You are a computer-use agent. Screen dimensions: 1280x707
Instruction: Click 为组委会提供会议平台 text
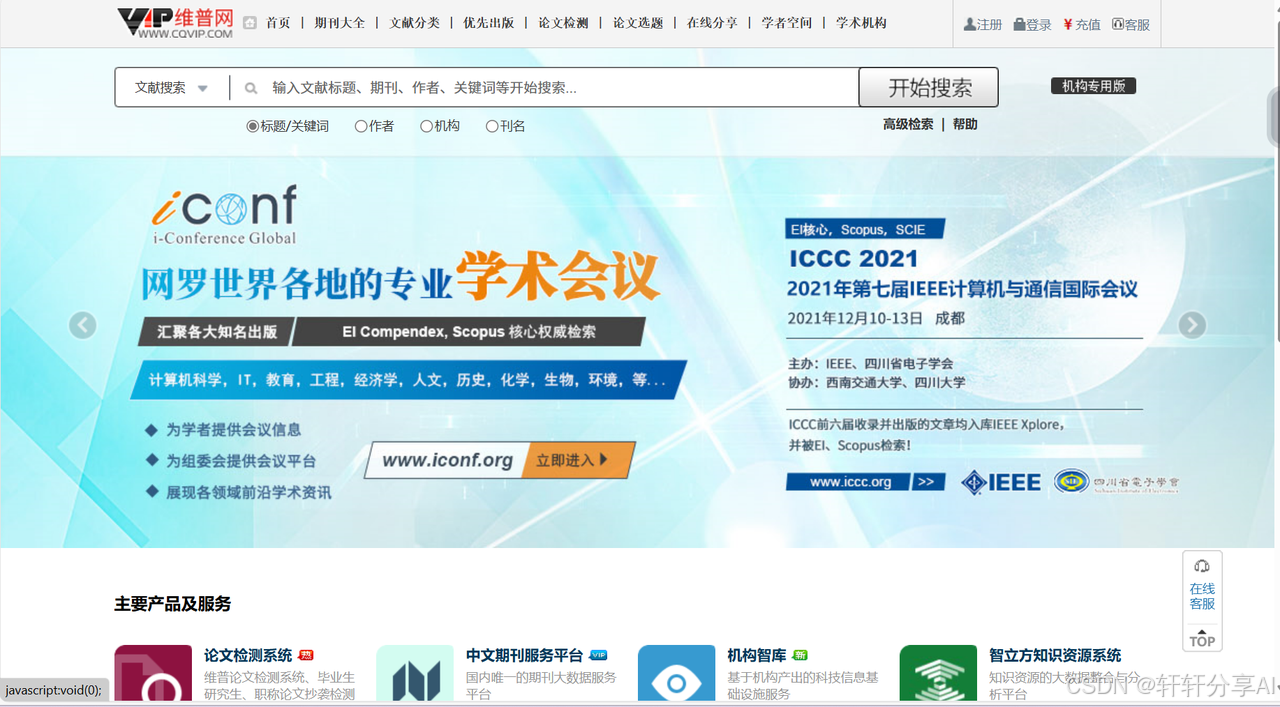[x=241, y=461]
